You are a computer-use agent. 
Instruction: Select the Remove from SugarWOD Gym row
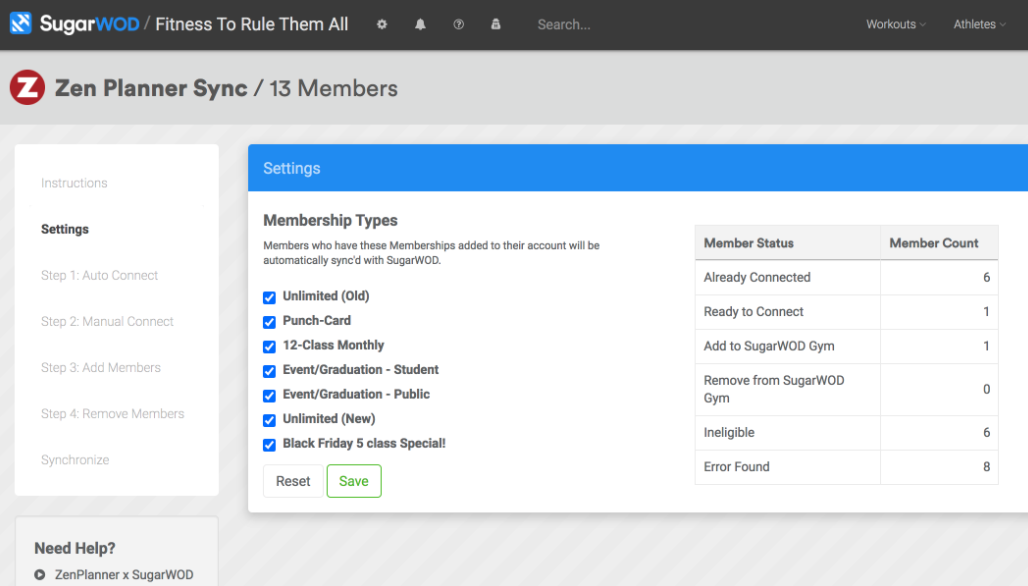click(846, 389)
